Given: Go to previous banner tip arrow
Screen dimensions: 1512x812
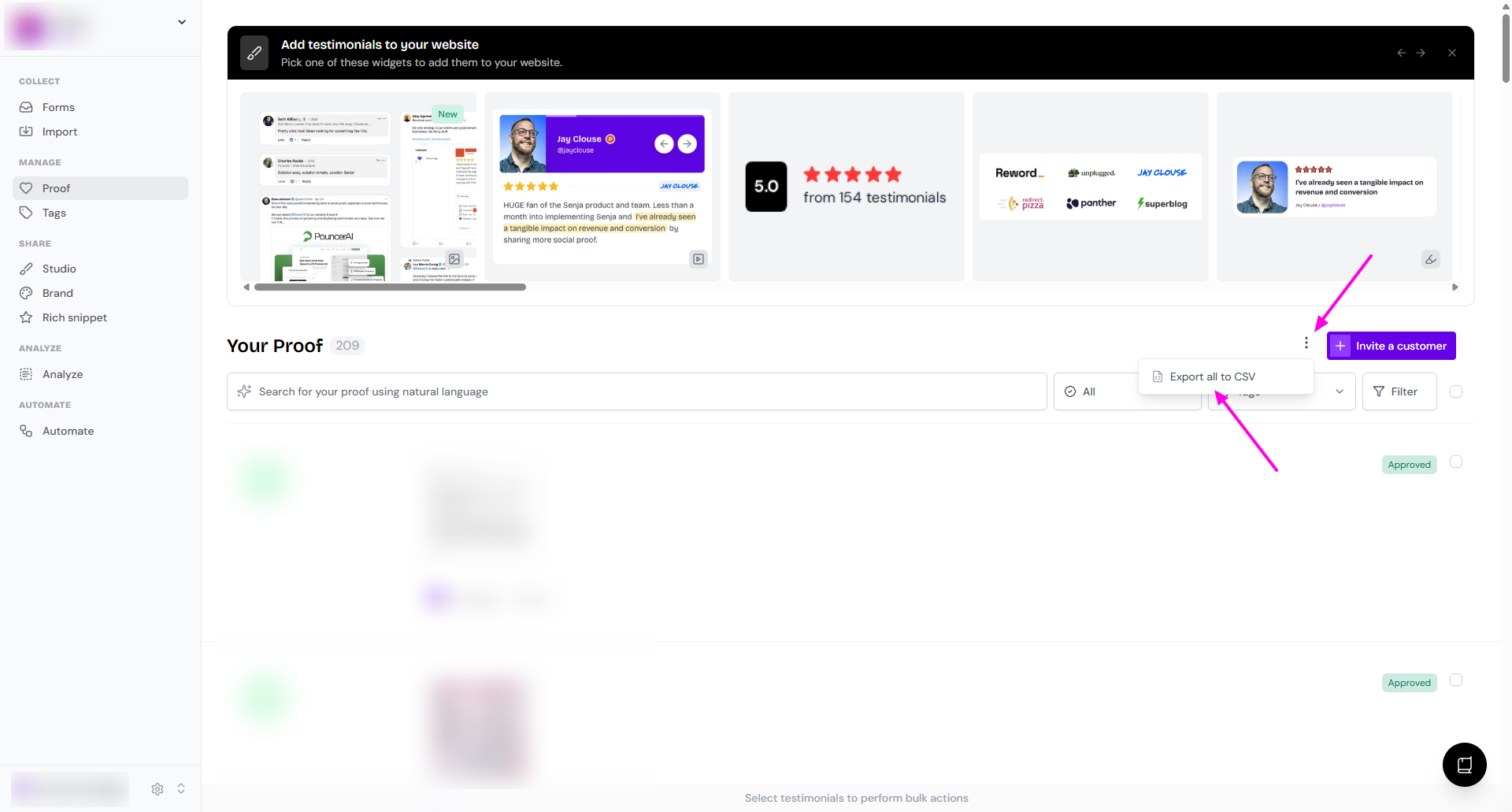Looking at the screenshot, I should (x=1401, y=53).
